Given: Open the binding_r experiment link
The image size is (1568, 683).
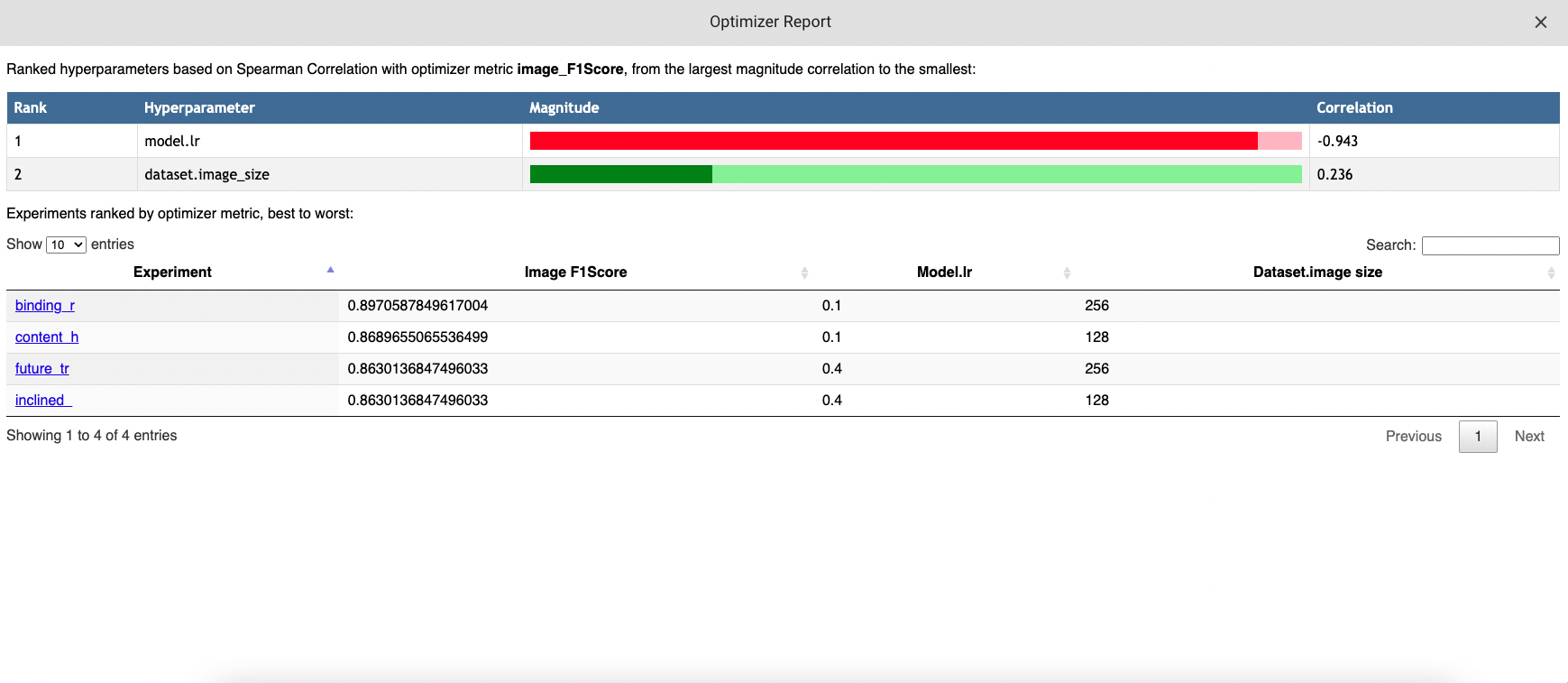Looking at the screenshot, I should click(x=45, y=306).
